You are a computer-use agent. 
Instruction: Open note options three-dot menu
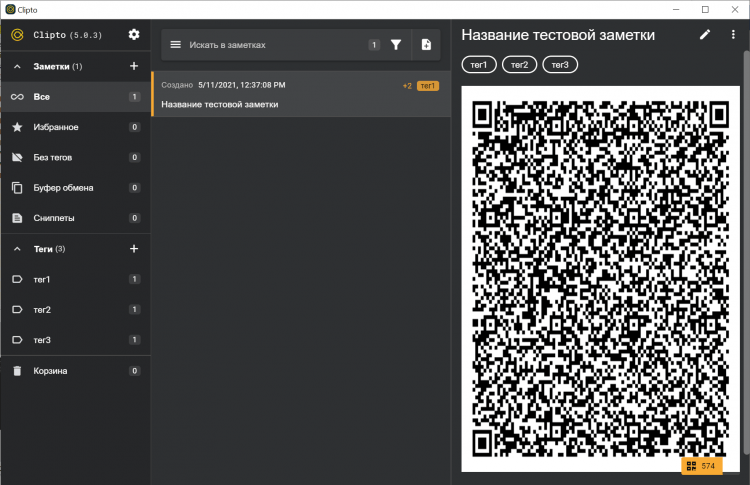tap(732, 35)
